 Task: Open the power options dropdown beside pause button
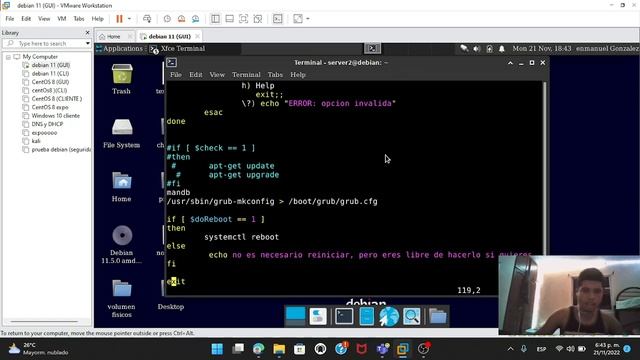[x=129, y=19]
